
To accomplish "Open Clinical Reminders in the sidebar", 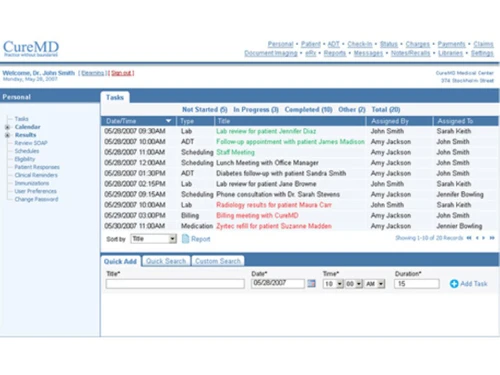I will (x=36, y=175).
